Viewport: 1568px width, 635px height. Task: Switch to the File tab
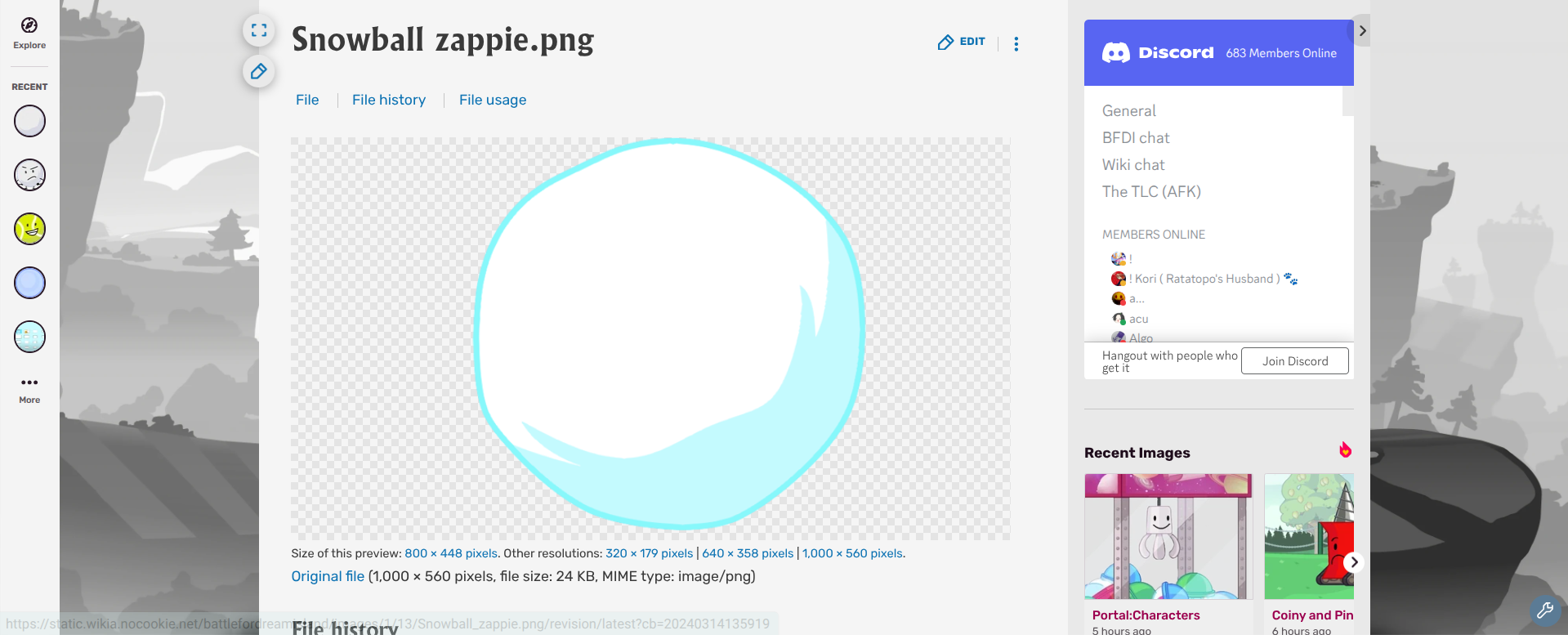pyautogui.click(x=307, y=100)
